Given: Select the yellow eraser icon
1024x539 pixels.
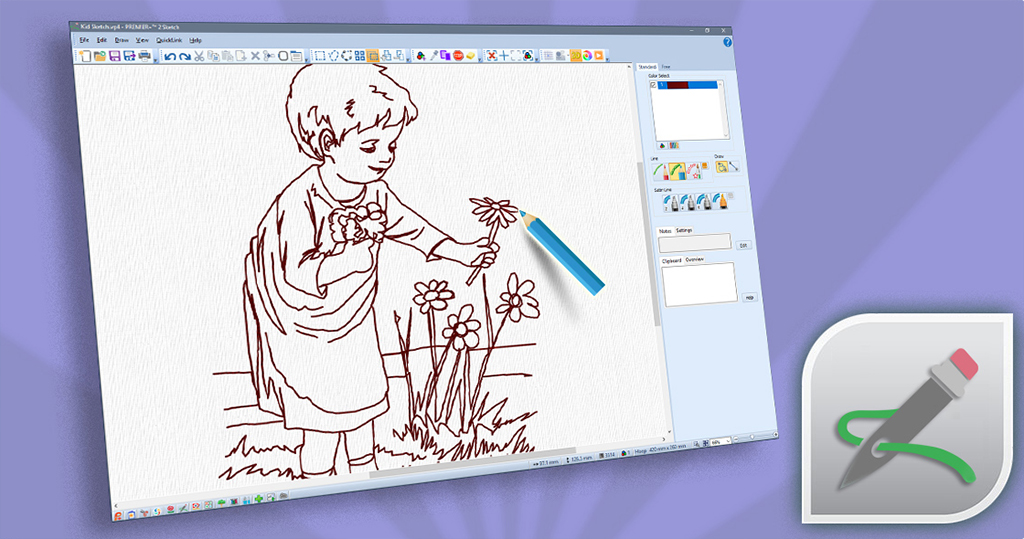Looking at the screenshot, I should 470,56.
